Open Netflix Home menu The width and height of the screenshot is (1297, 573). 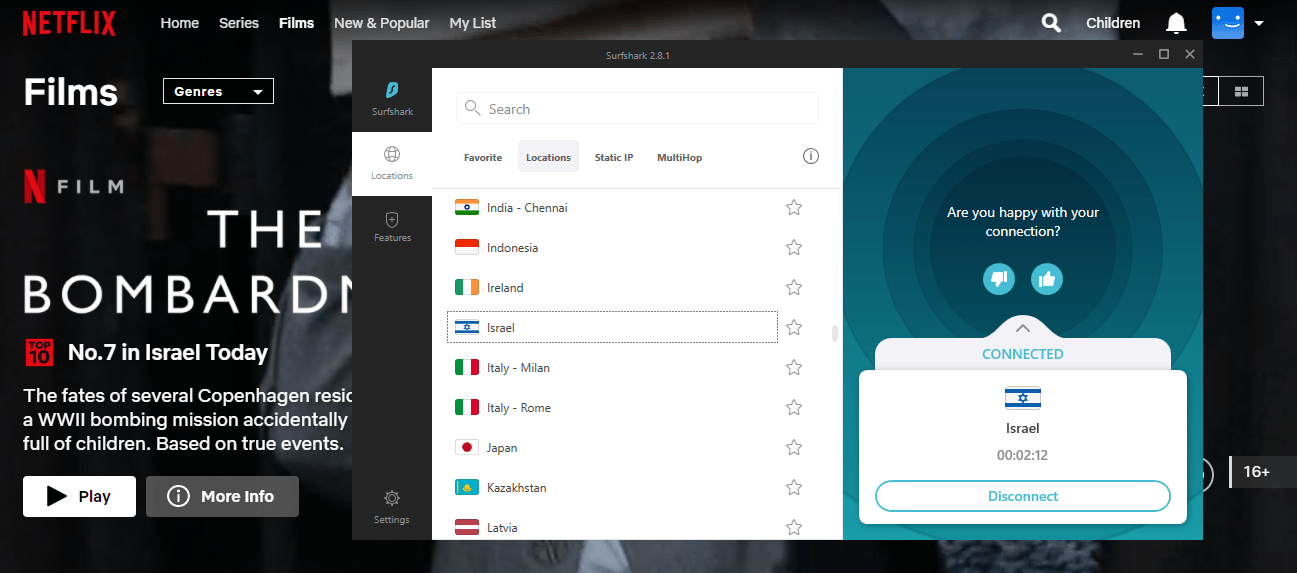click(180, 23)
